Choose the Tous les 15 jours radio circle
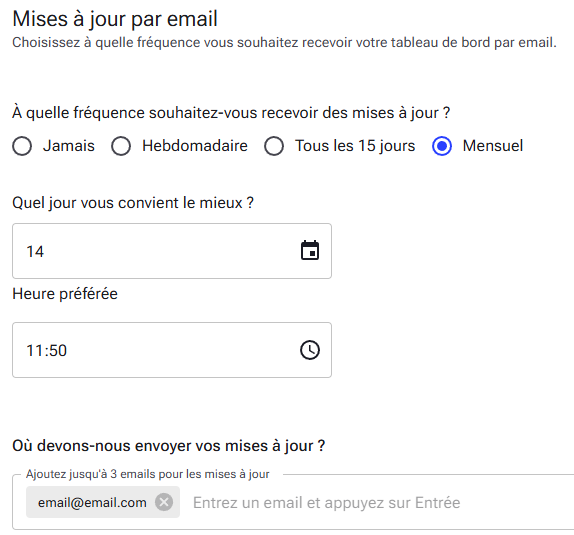574x535 pixels. (274, 146)
